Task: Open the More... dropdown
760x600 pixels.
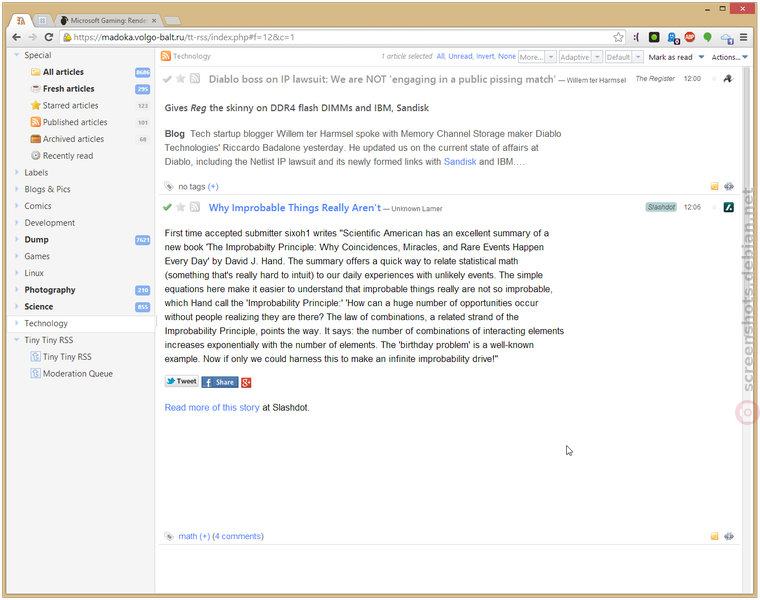Action: tap(537, 57)
